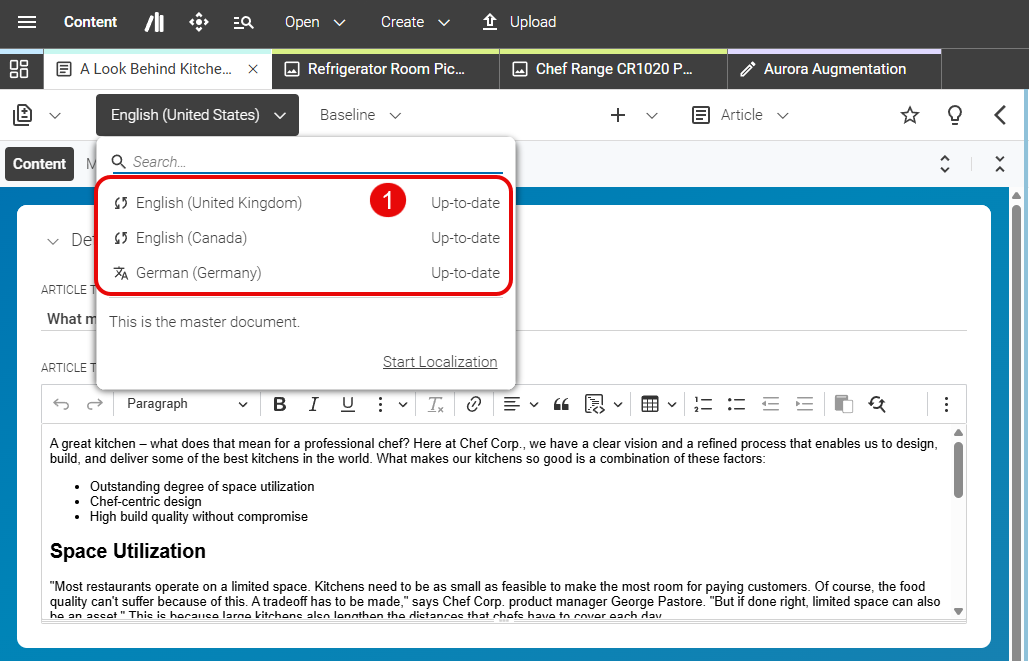
Task: Open the dashboard grid icon
Action: pos(19,69)
